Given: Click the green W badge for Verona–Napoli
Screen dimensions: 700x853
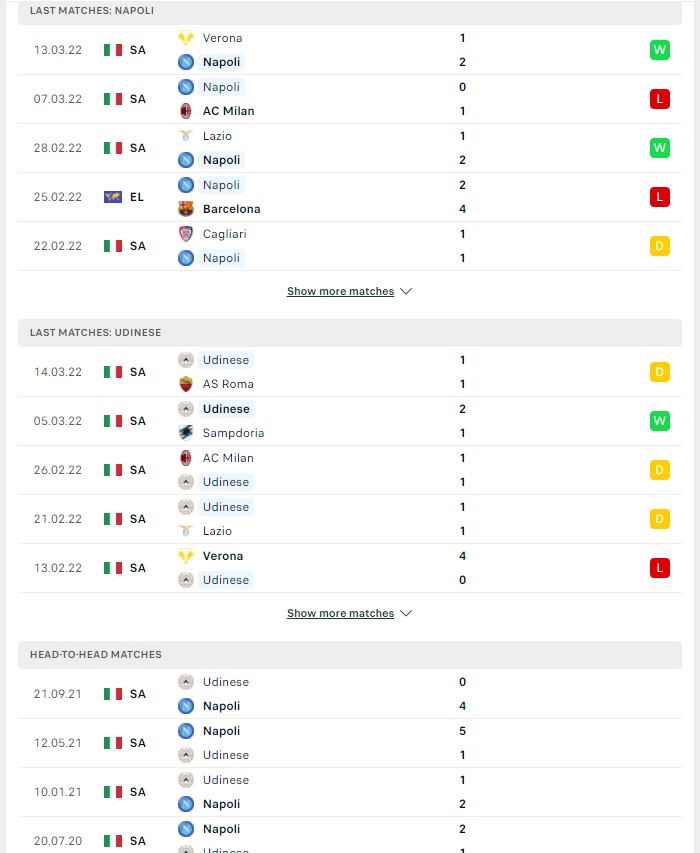Looking at the screenshot, I should (x=660, y=50).
